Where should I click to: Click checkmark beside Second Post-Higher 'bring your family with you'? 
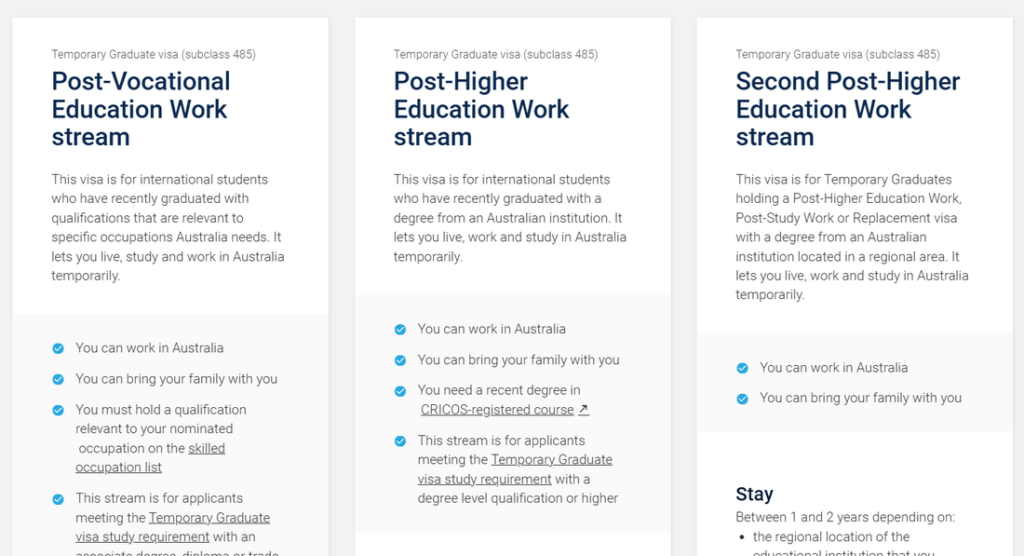pyautogui.click(x=743, y=399)
